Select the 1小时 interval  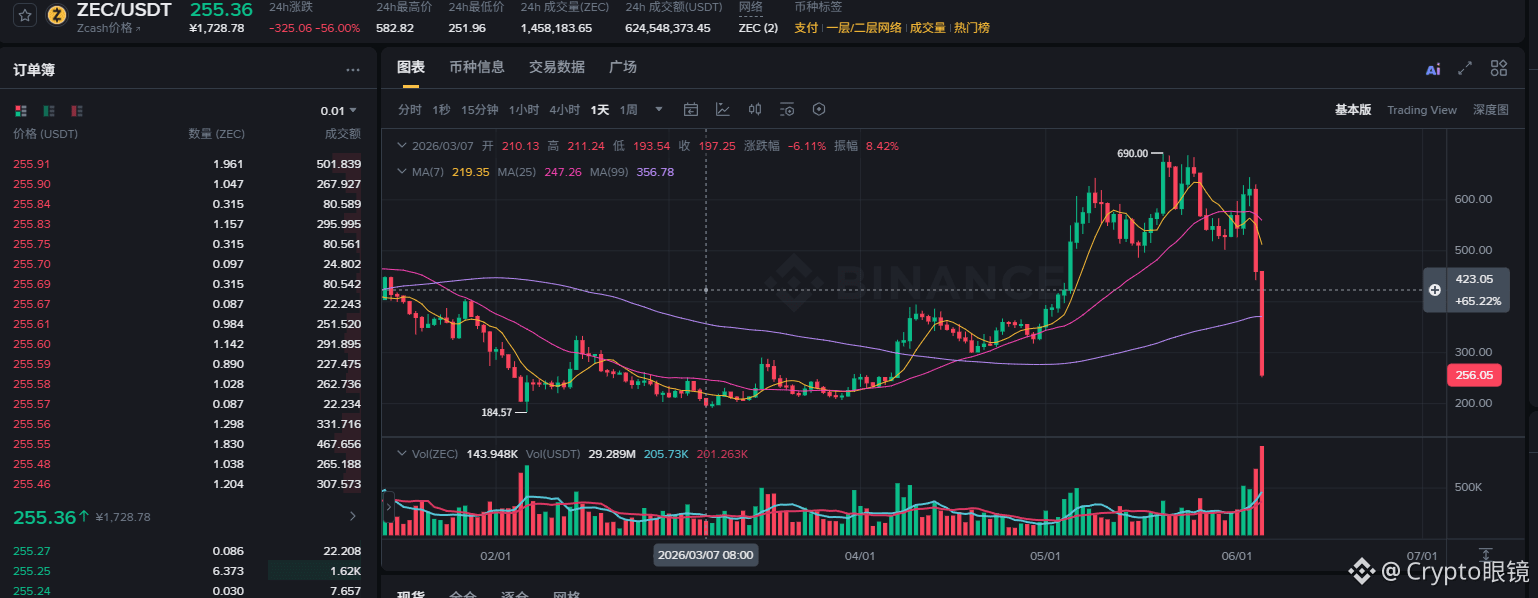524,109
